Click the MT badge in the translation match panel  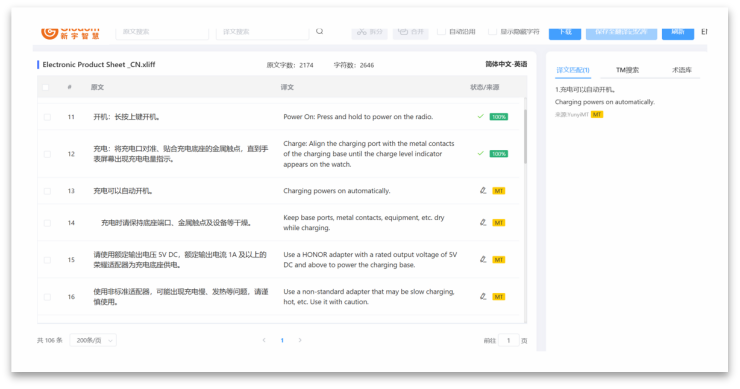[x=597, y=115]
